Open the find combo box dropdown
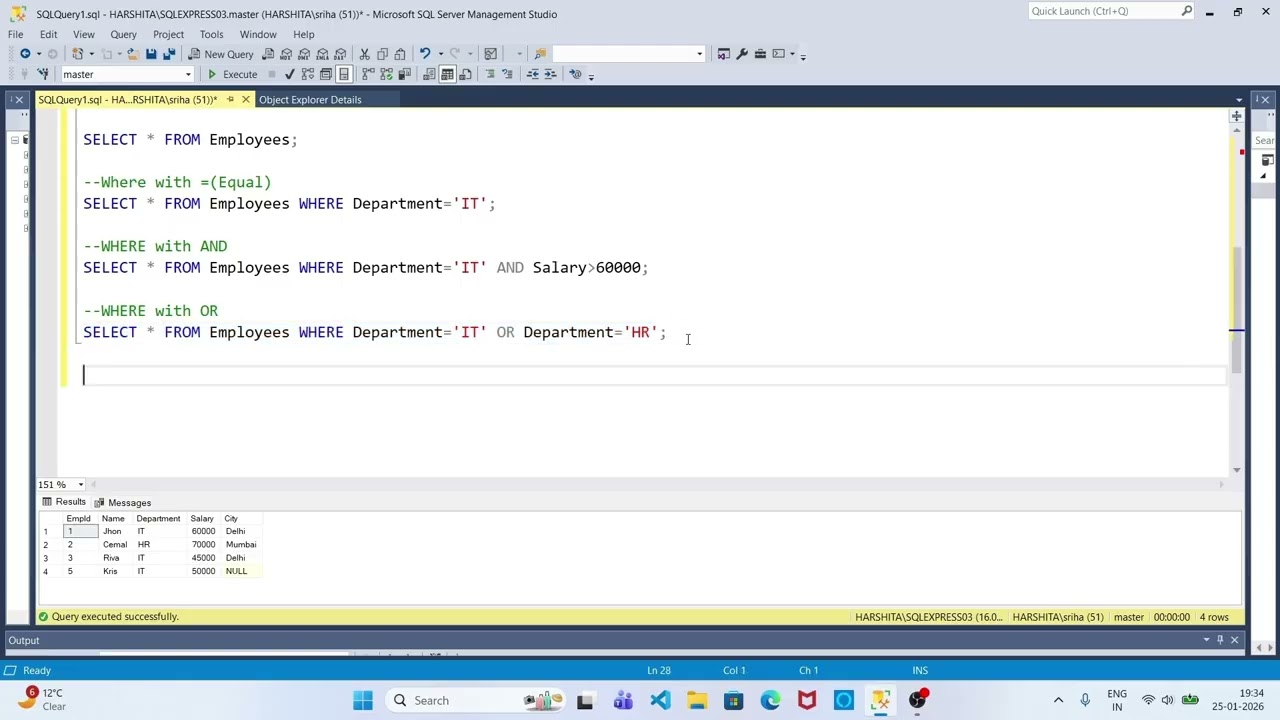This screenshot has width=1280, height=720. (700, 54)
